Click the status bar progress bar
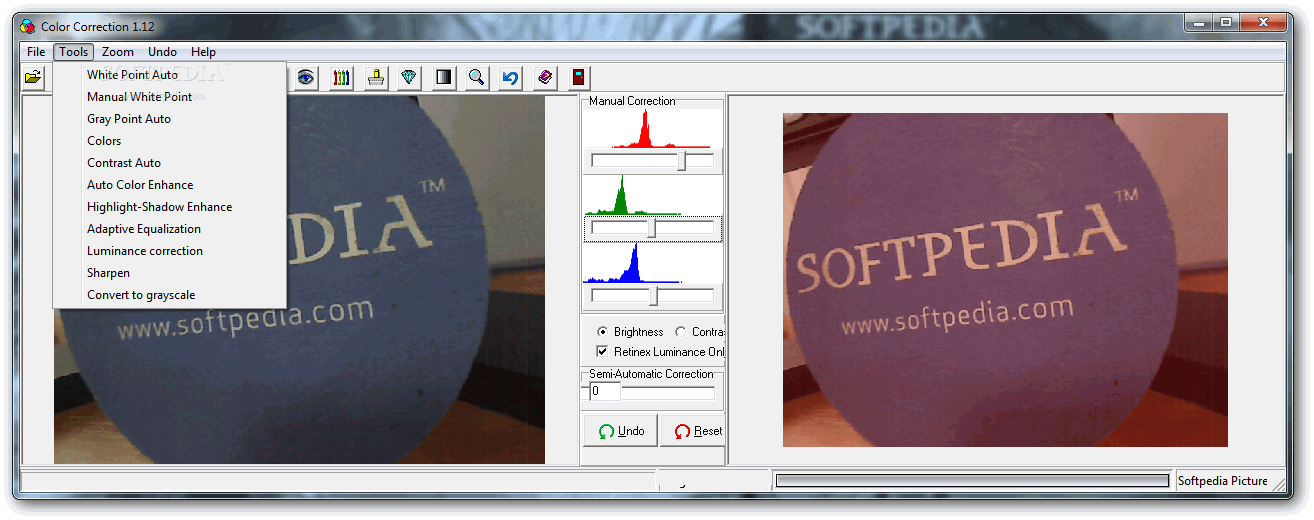This screenshot has height=520, width=1314. [x=973, y=481]
